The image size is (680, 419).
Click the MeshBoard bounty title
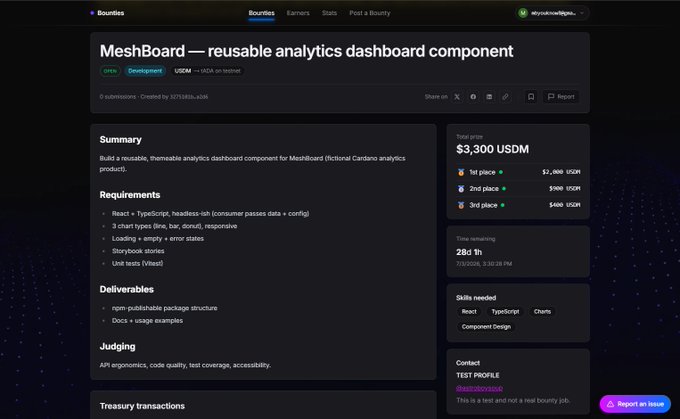click(x=306, y=51)
